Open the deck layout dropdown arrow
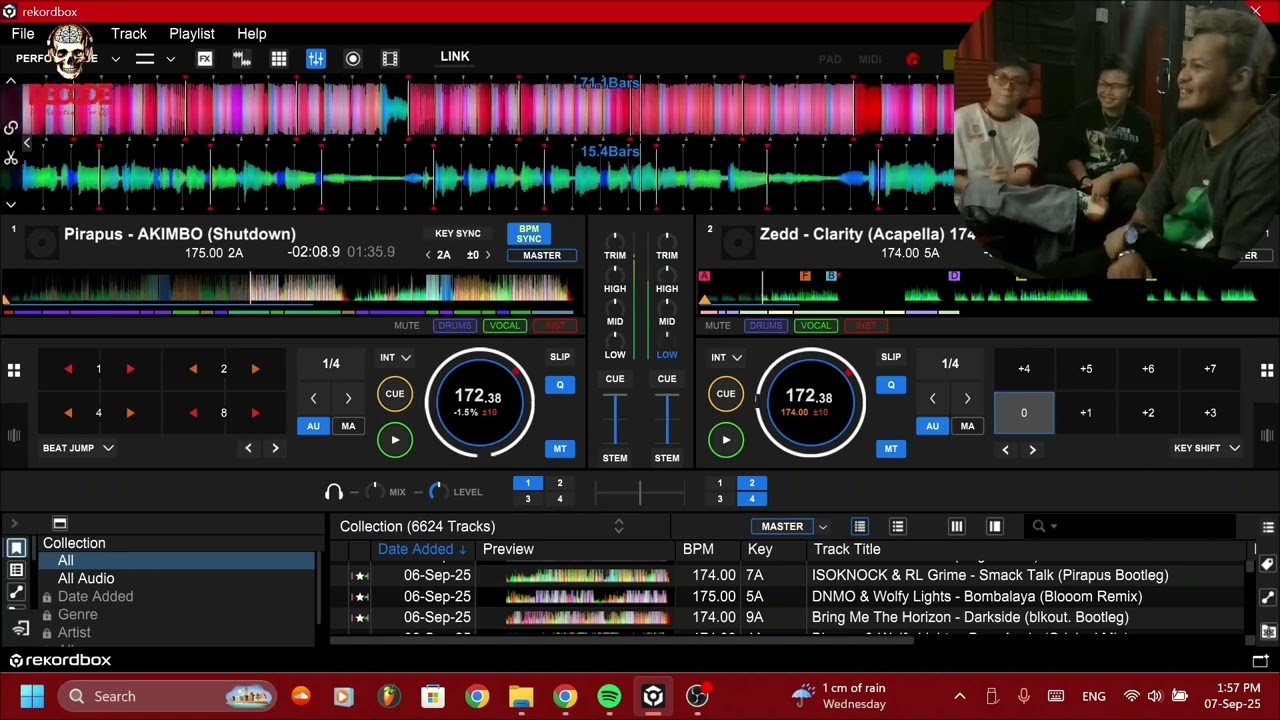The image size is (1280, 720). coord(171,59)
